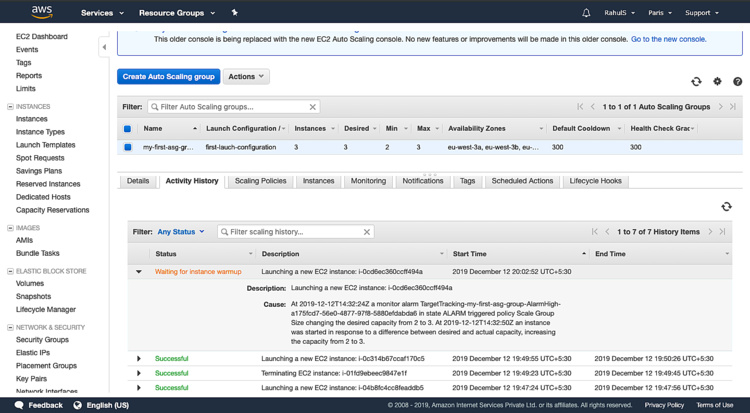Uncheck the my-first-asg-group row checkbox
This screenshot has width=750, height=413.
pos(127,147)
